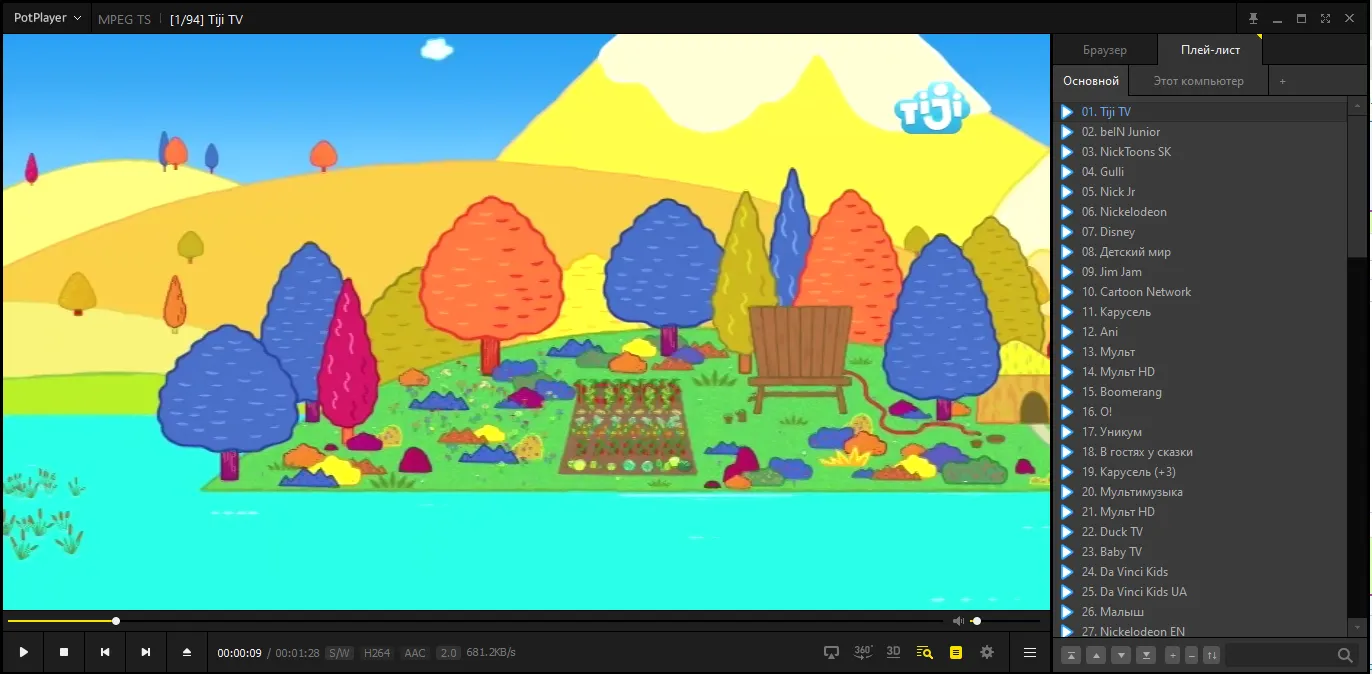Seek to the middle of the timeline

click(x=475, y=621)
